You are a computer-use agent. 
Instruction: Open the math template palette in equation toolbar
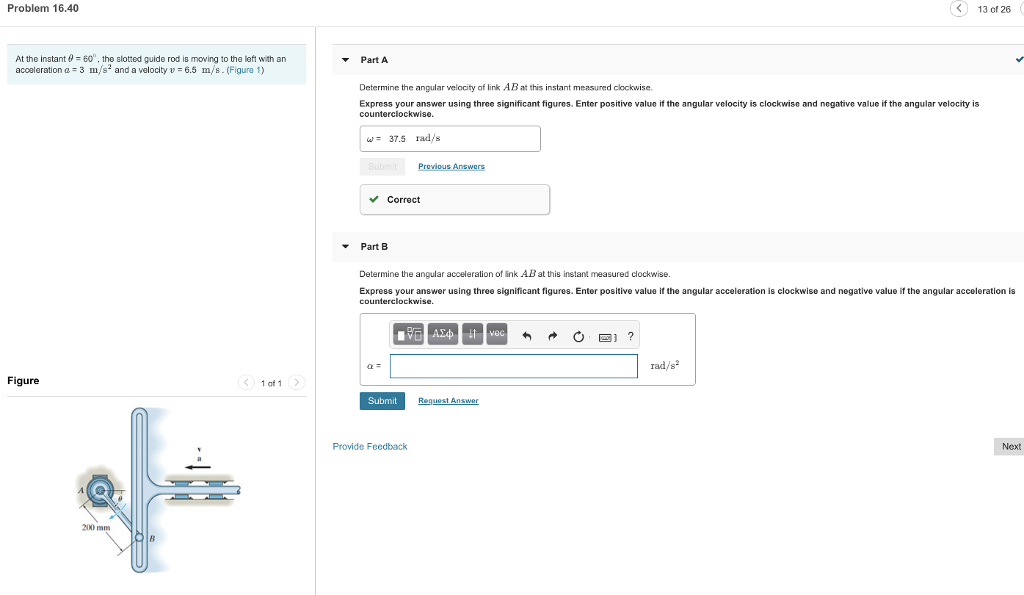pos(409,334)
